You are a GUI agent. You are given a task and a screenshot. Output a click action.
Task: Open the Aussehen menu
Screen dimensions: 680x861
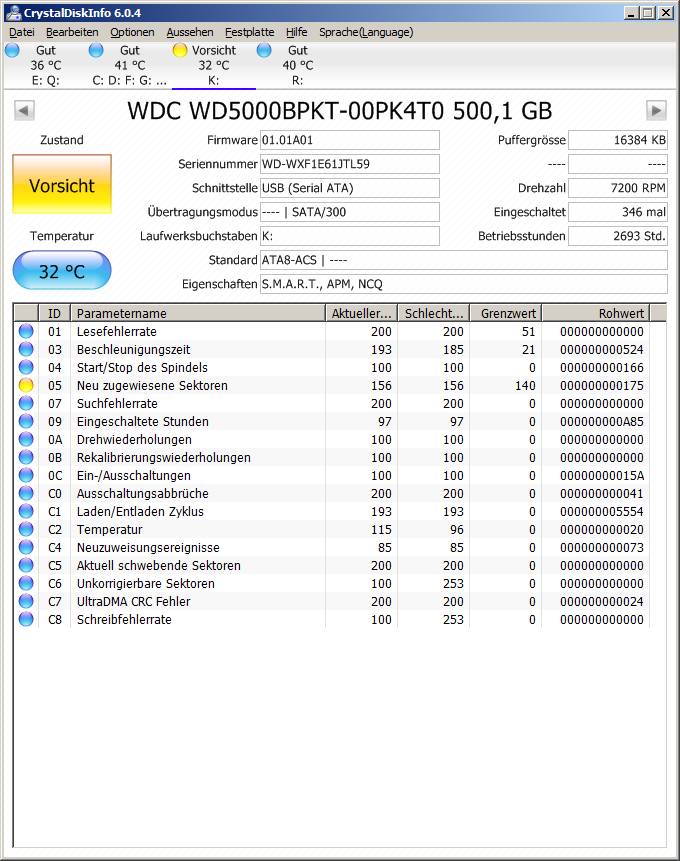189,32
